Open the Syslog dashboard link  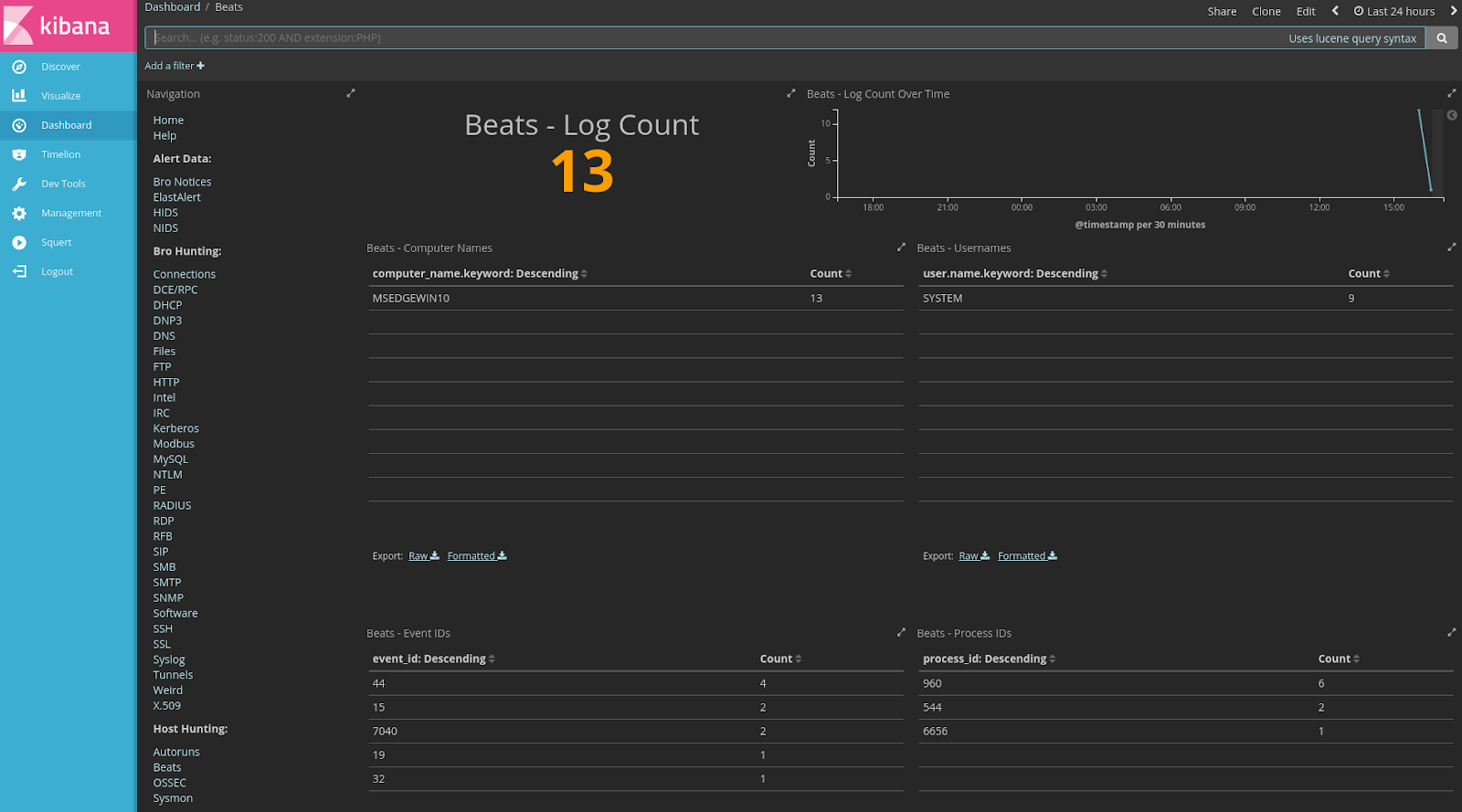click(169, 659)
